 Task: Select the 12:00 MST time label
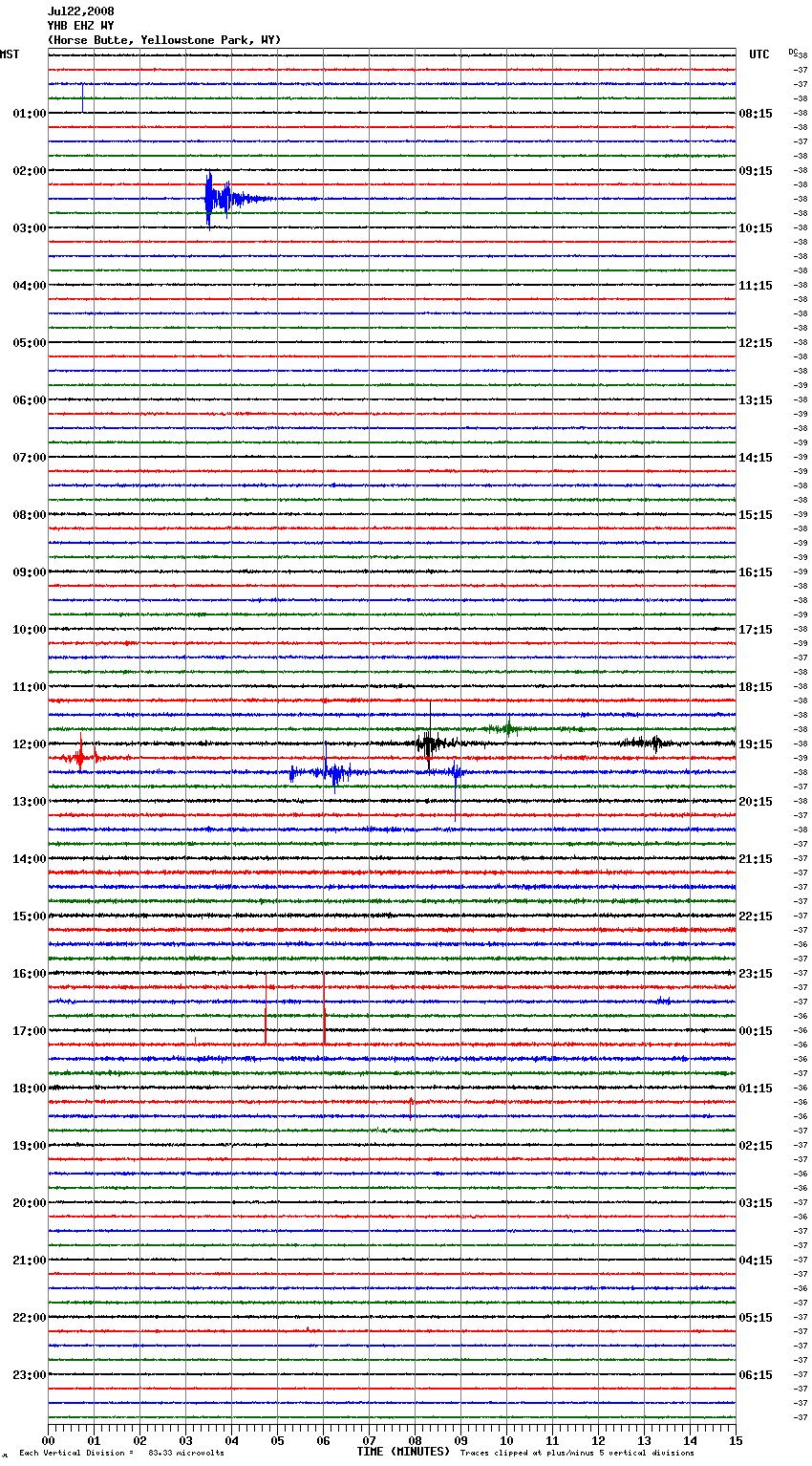click(29, 744)
